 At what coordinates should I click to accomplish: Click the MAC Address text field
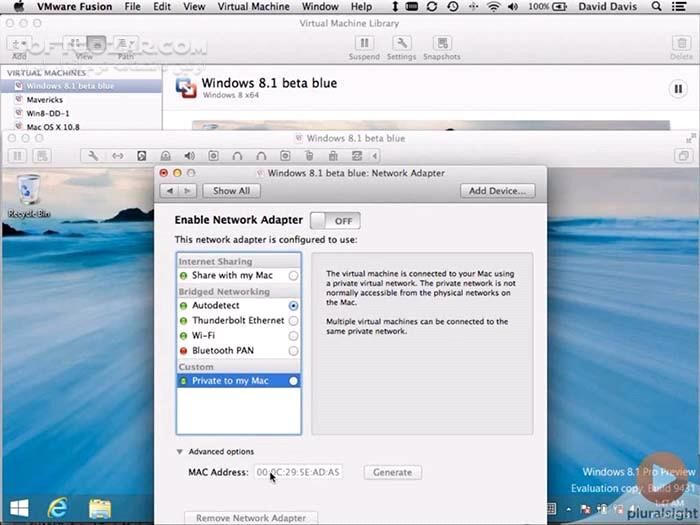pos(298,472)
